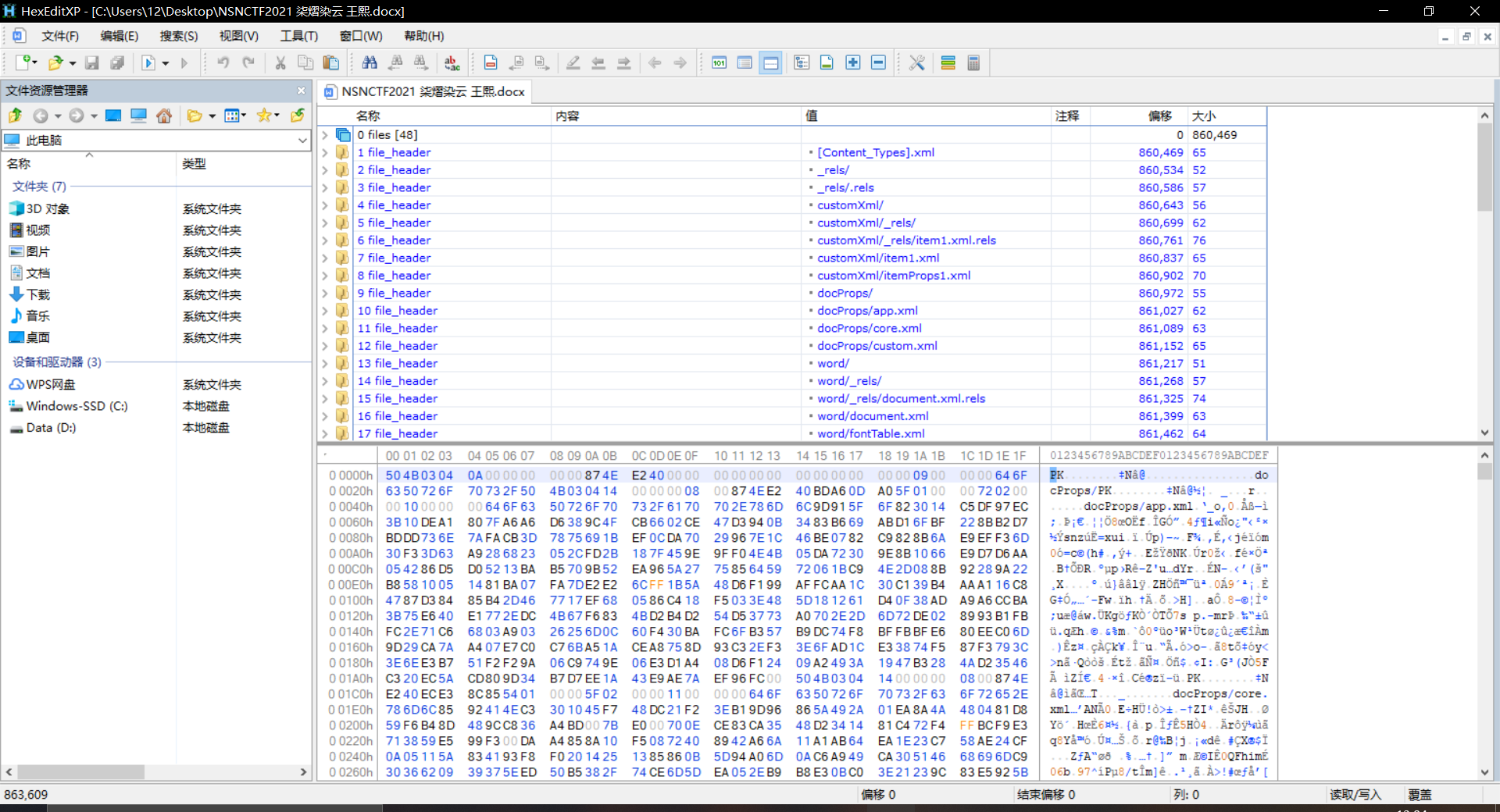
Task: Click the Replace 'ab ac' icon
Action: point(452,62)
